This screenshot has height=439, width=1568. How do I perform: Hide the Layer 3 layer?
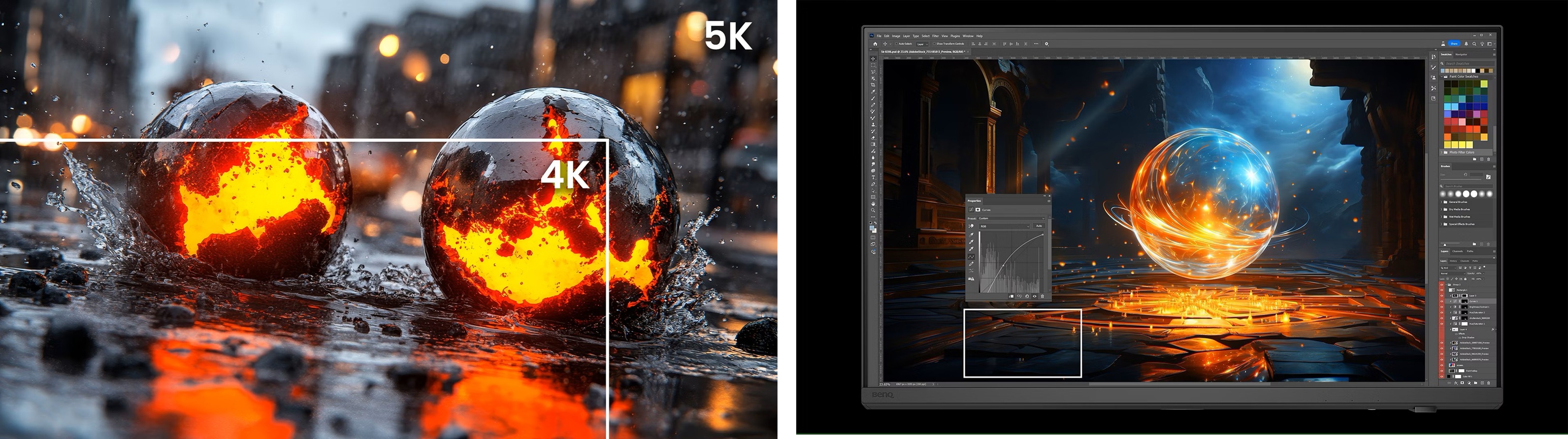[1442, 296]
